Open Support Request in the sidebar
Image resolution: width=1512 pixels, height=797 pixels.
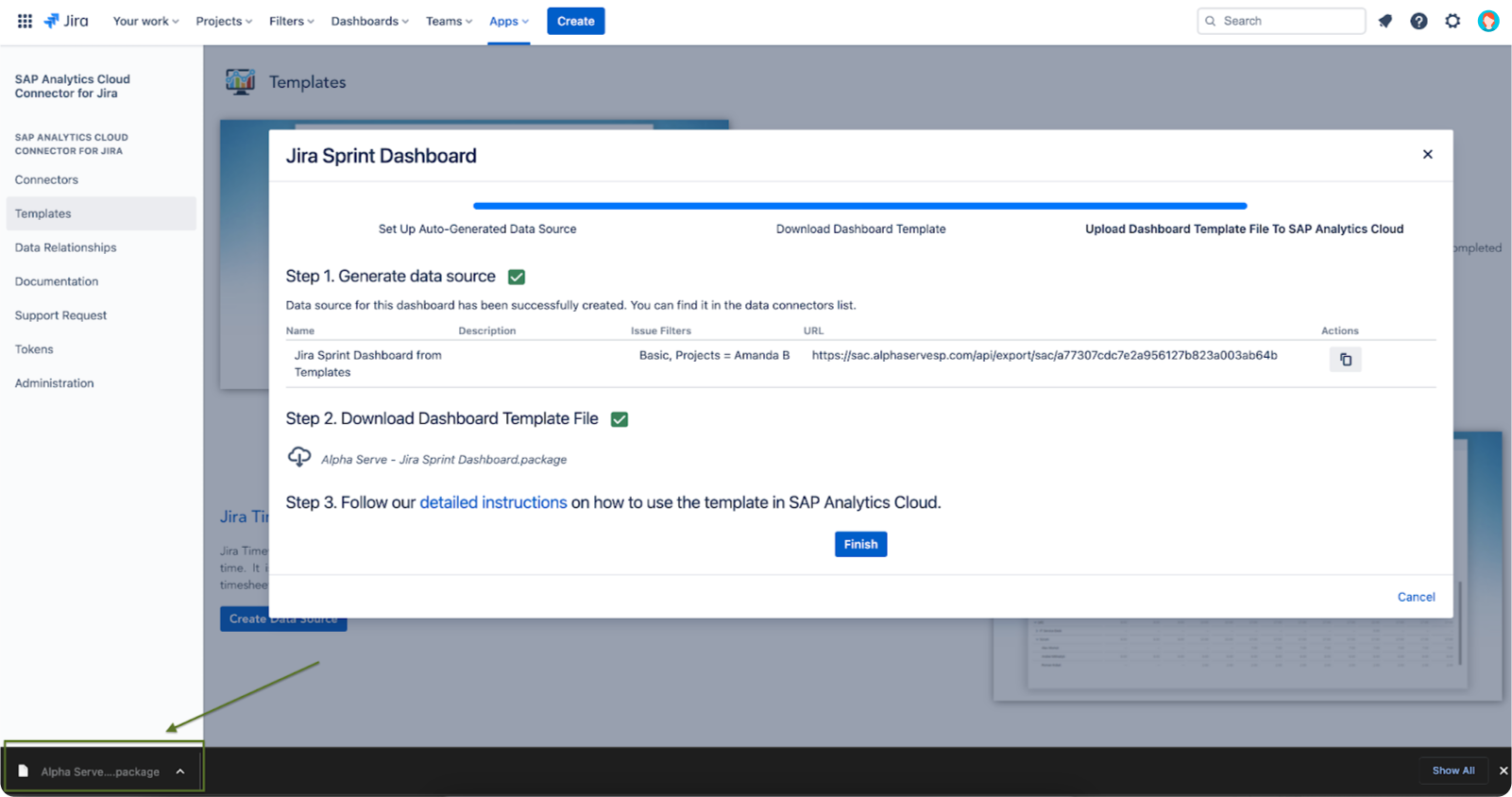[60, 315]
